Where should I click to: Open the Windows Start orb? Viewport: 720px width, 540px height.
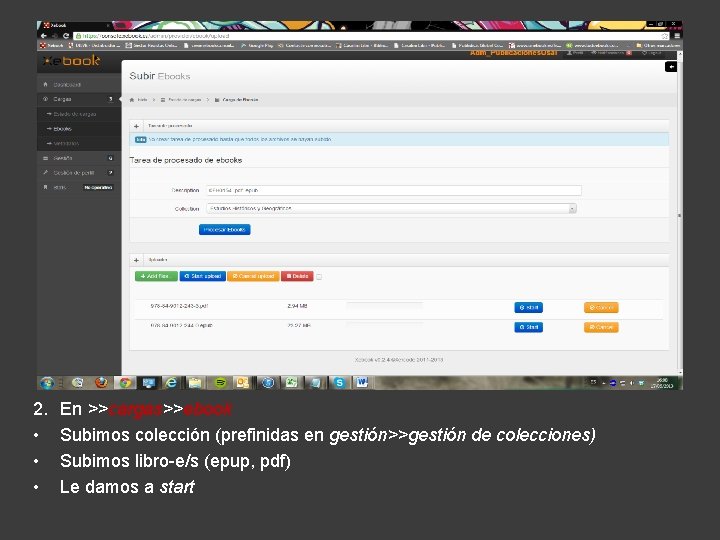pos(47,383)
